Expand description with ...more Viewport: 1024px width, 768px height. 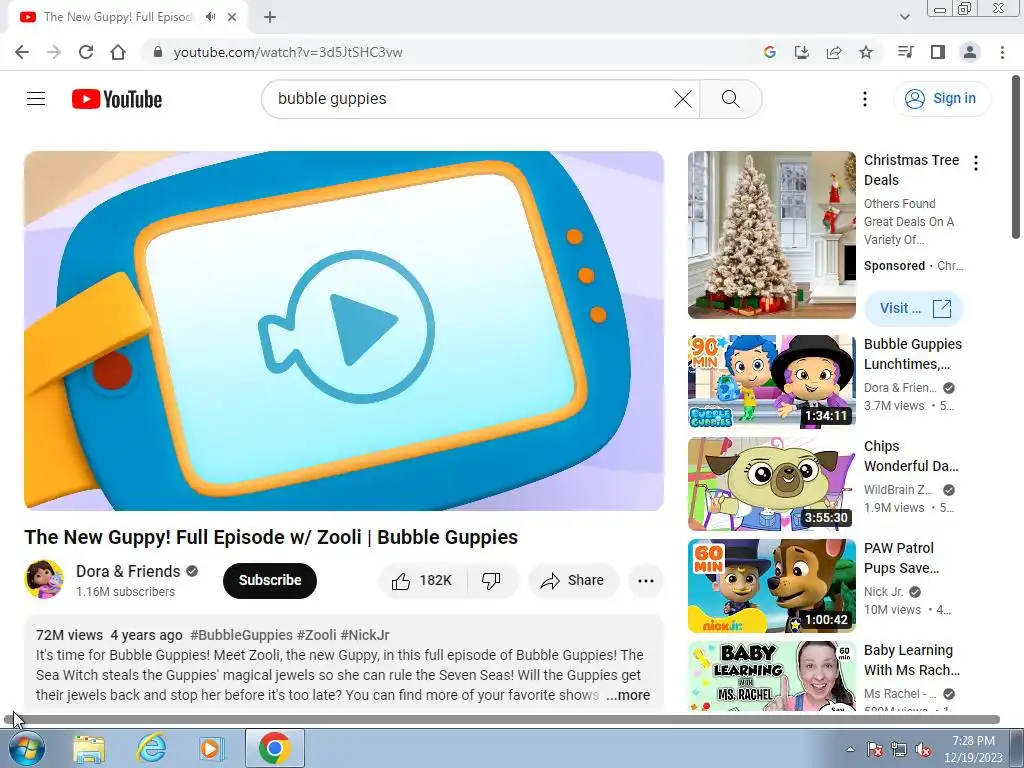pyautogui.click(x=628, y=696)
